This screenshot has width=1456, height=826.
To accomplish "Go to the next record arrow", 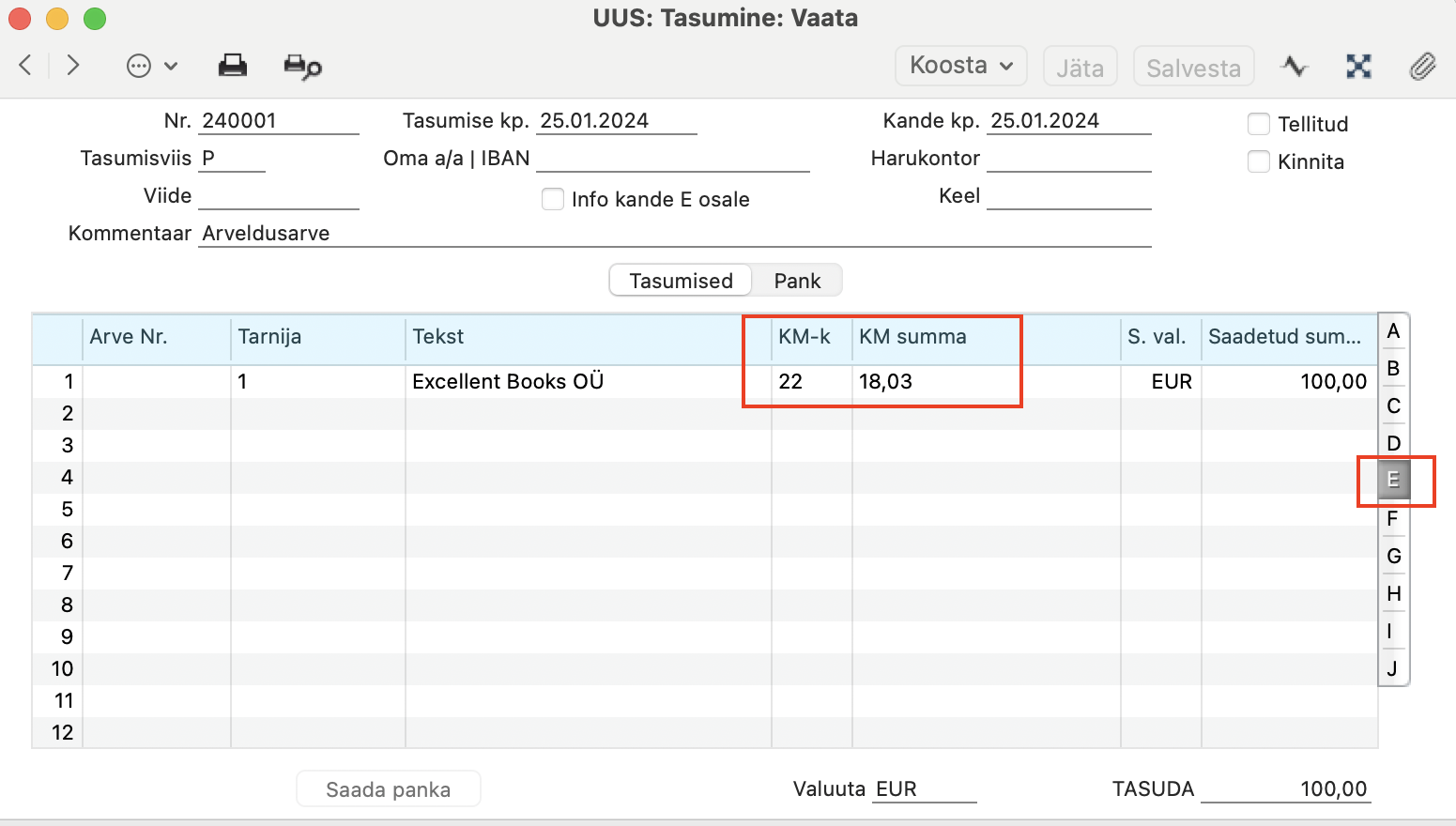I will coord(73,65).
